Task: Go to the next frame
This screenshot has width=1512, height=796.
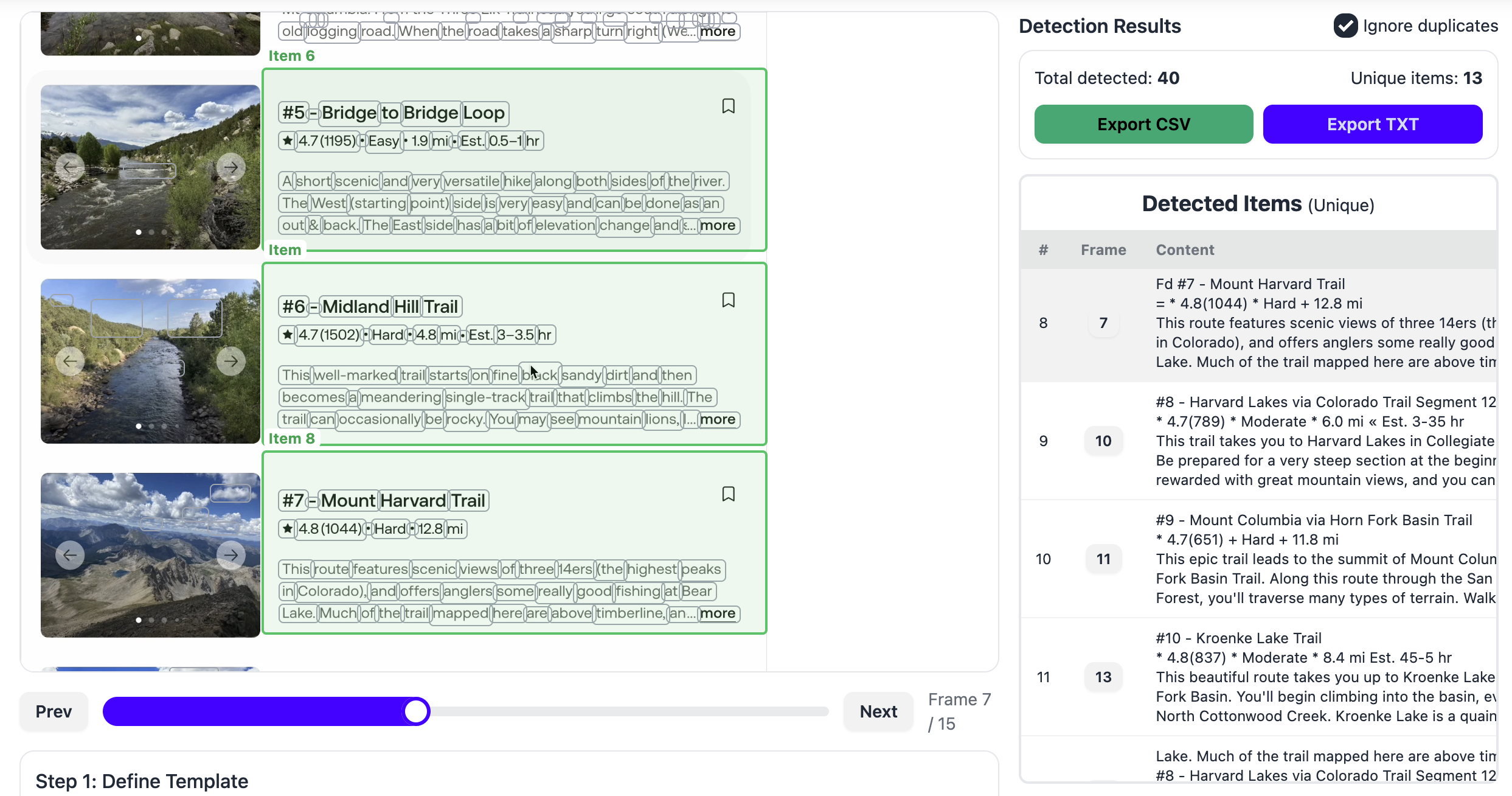Action: click(x=878, y=711)
